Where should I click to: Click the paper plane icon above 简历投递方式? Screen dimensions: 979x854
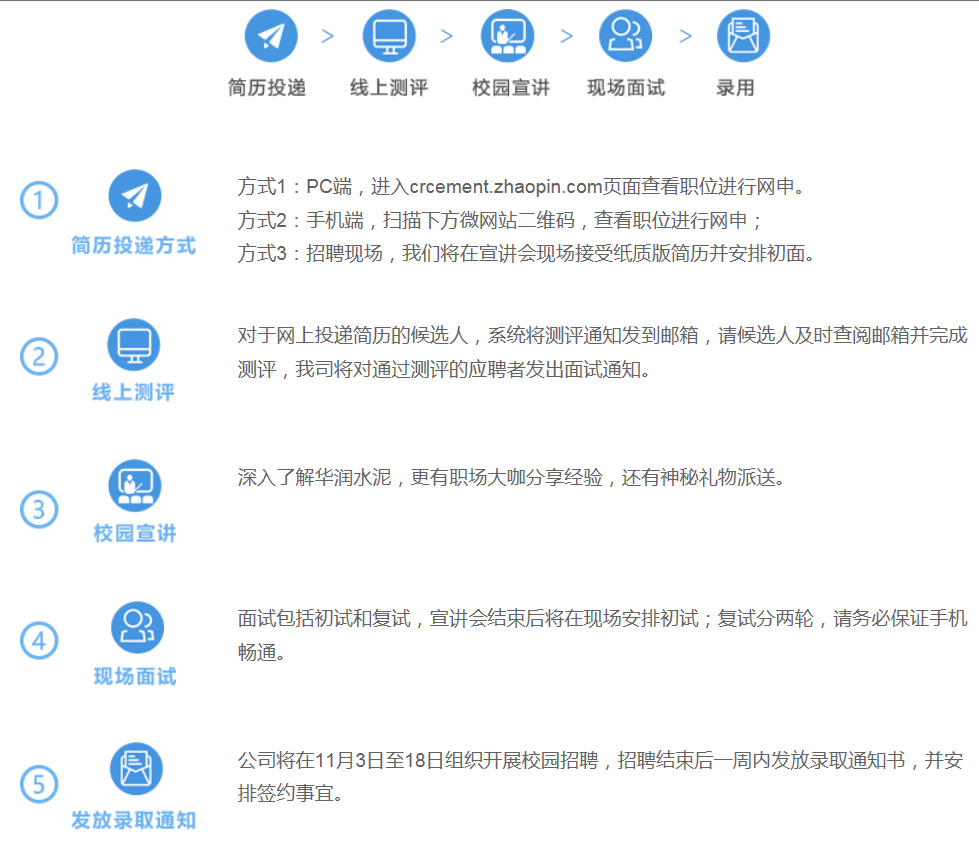[135, 196]
